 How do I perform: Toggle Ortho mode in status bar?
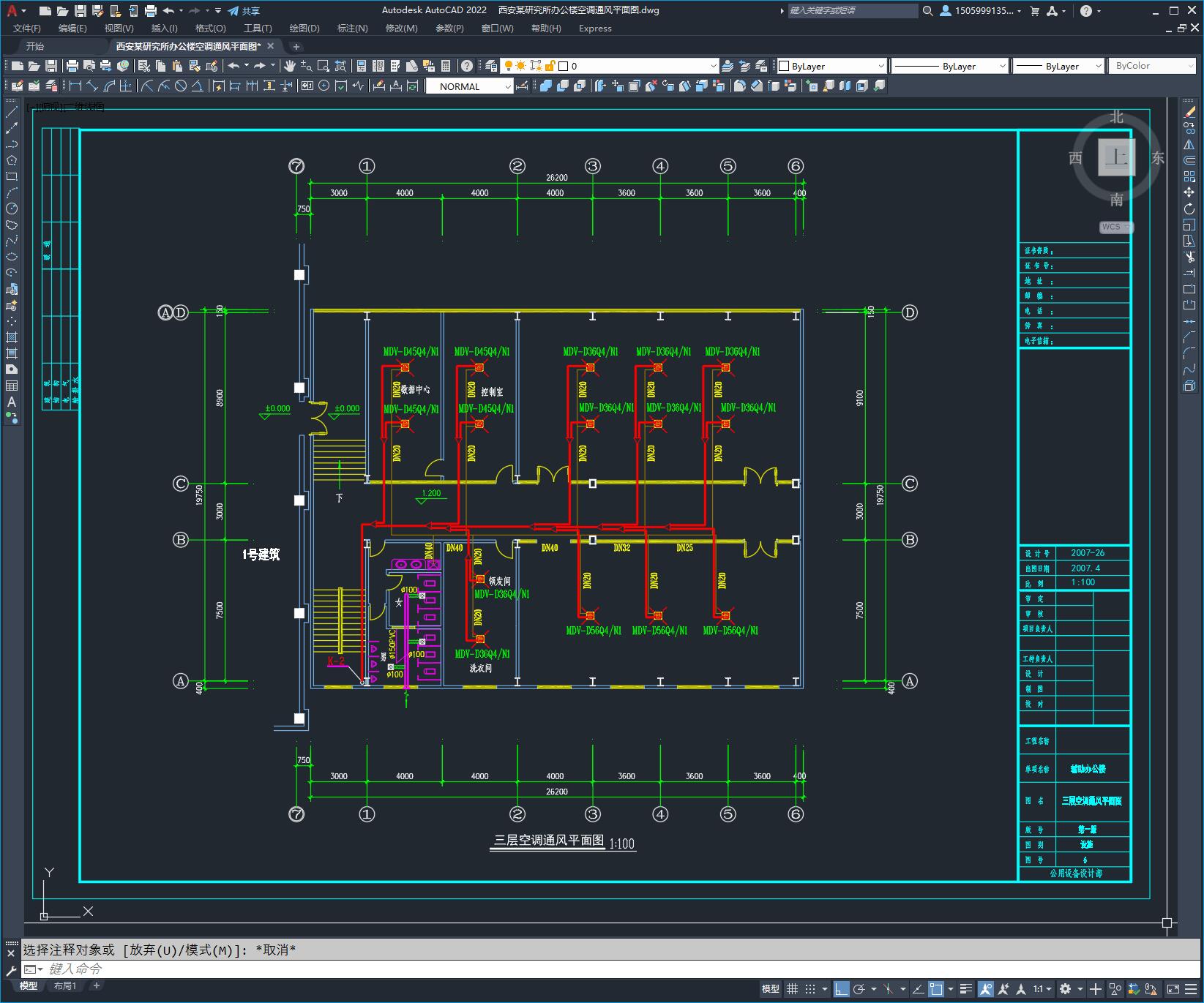(842, 989)
